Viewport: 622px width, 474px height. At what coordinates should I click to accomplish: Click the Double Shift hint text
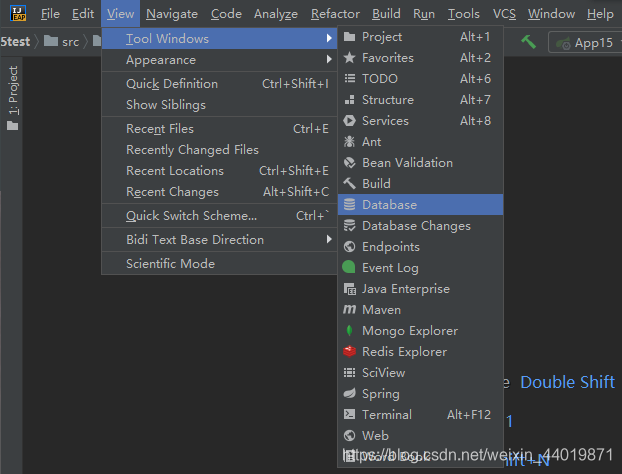tap(567, 382)
